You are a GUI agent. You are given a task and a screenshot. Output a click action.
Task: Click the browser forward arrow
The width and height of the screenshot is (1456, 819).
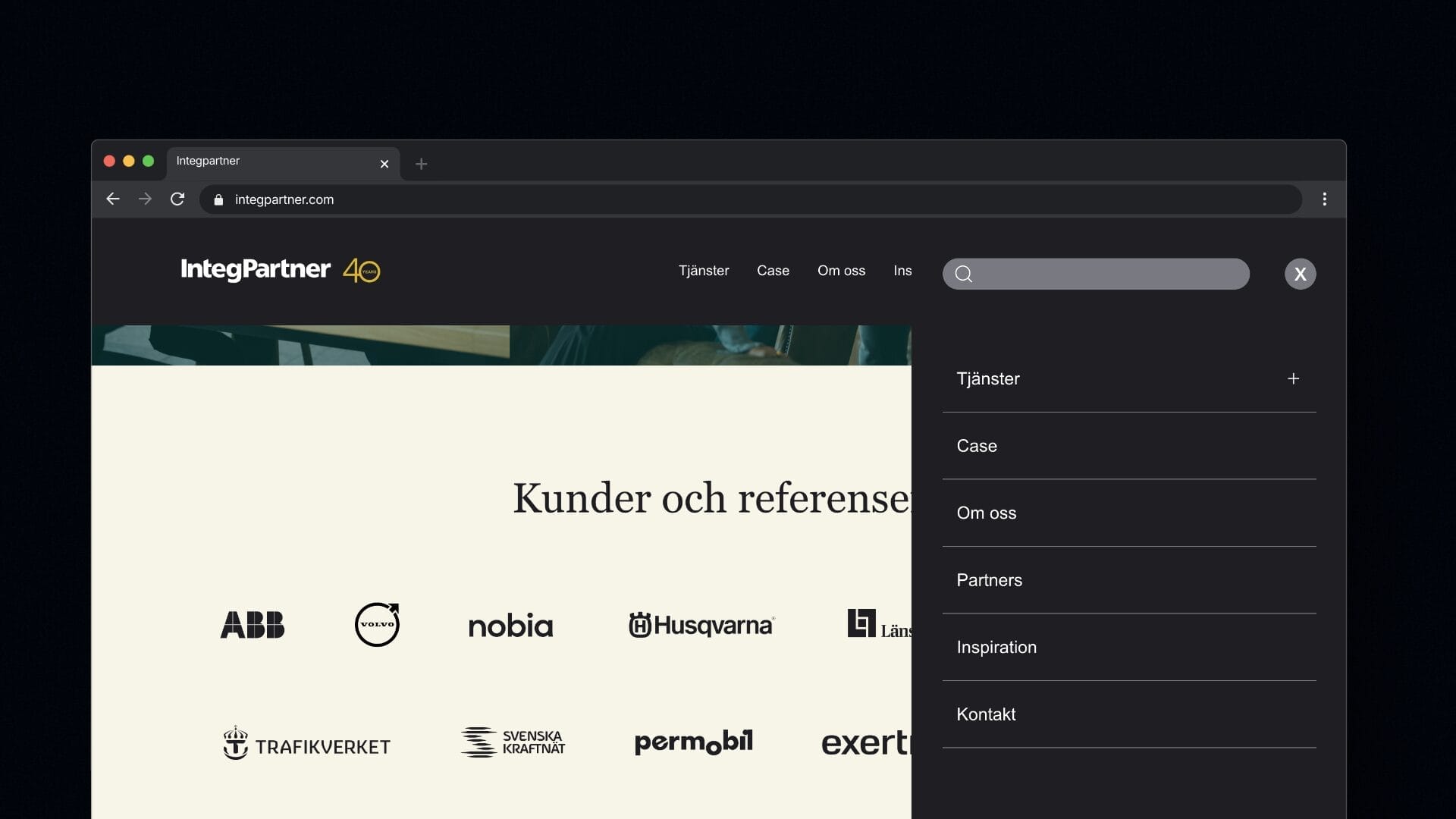coord(145,199)
